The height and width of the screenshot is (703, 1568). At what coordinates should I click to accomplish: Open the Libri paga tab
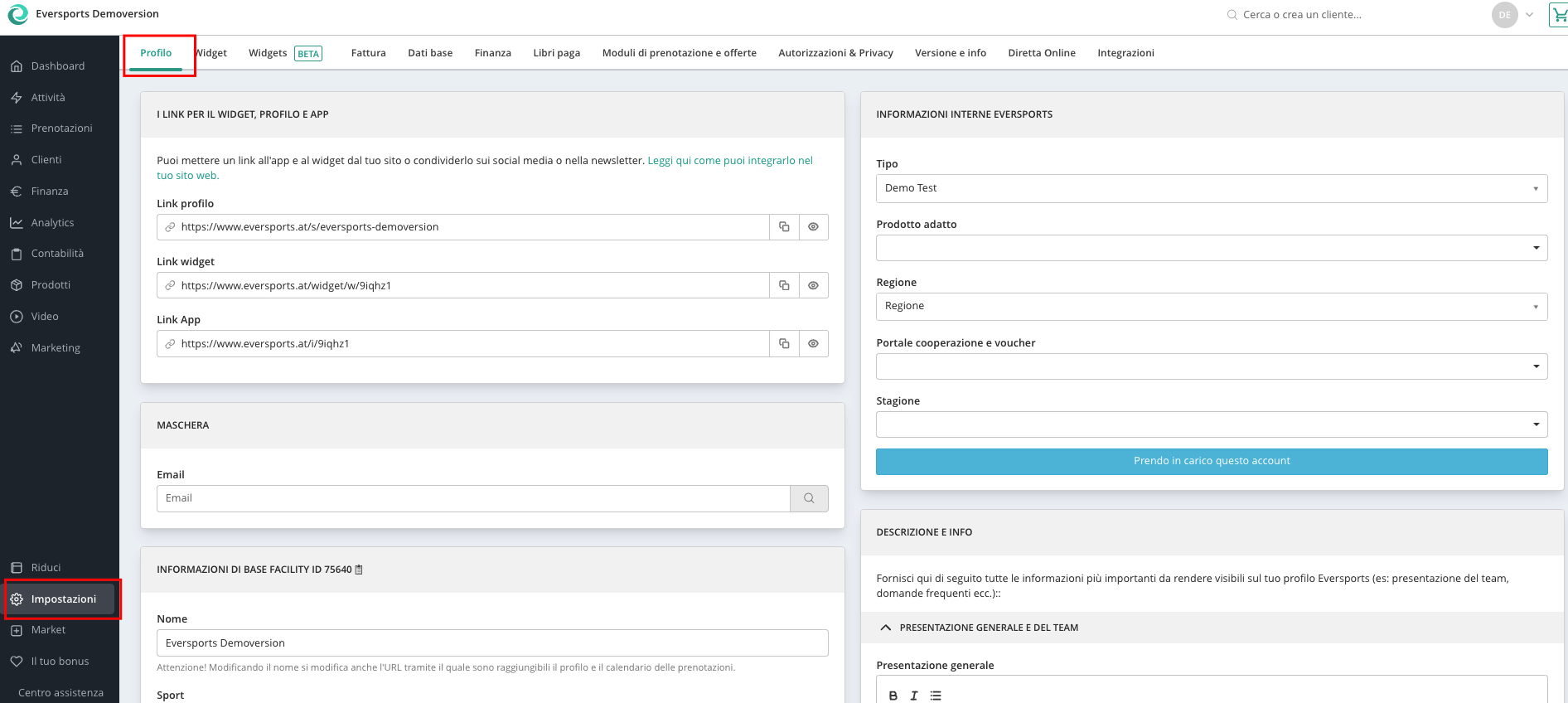[556, 53]
